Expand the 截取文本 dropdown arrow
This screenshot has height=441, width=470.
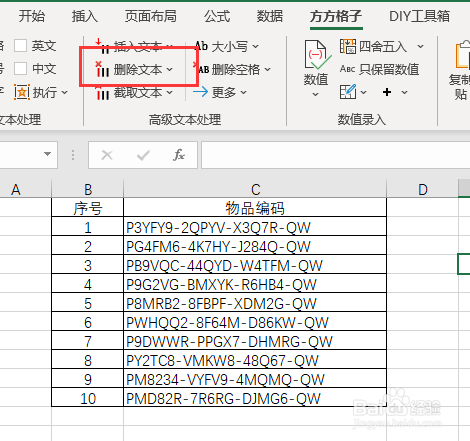pos(169,92)
